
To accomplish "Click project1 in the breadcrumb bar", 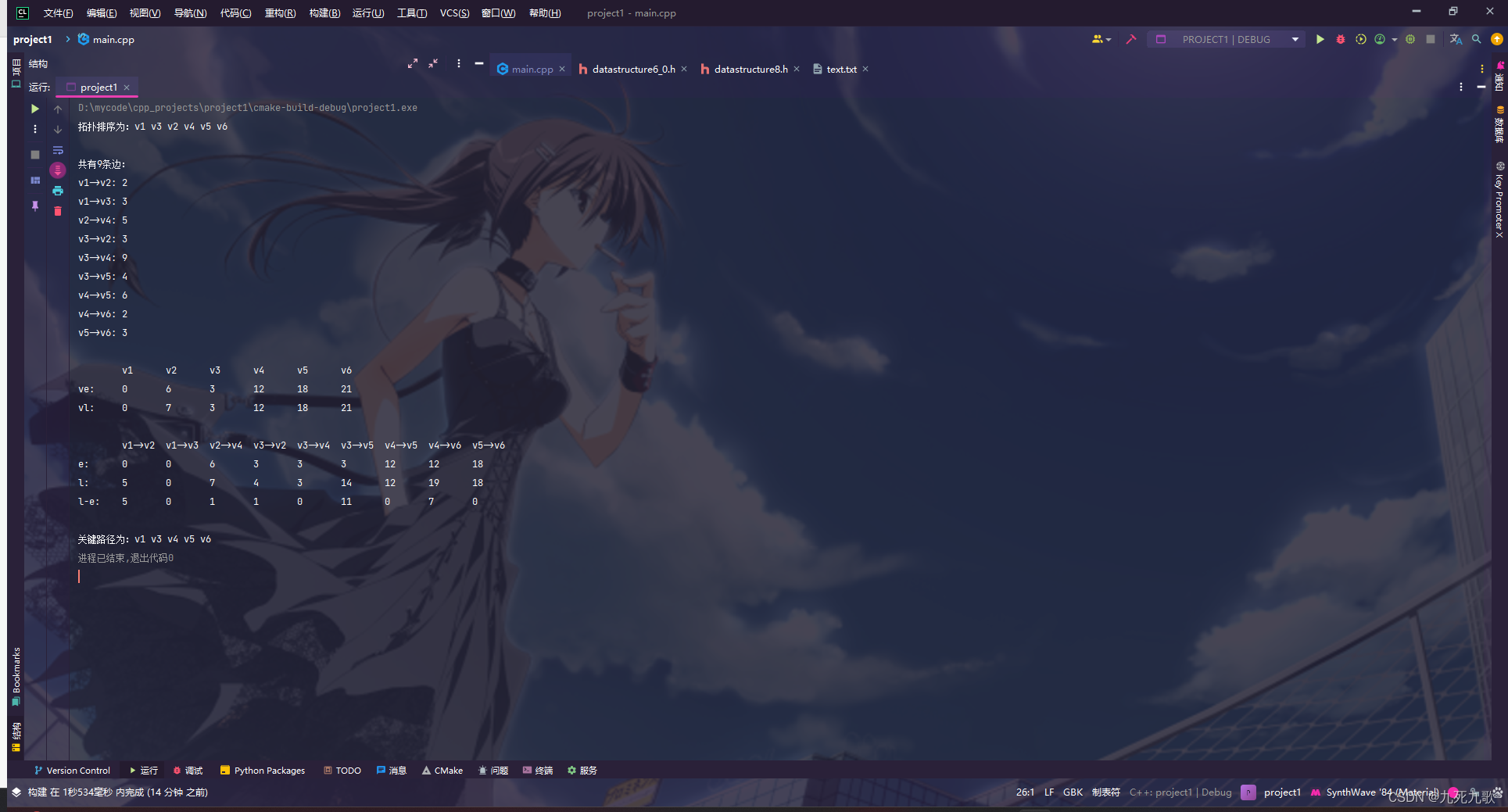I will (x=33, y=39).
